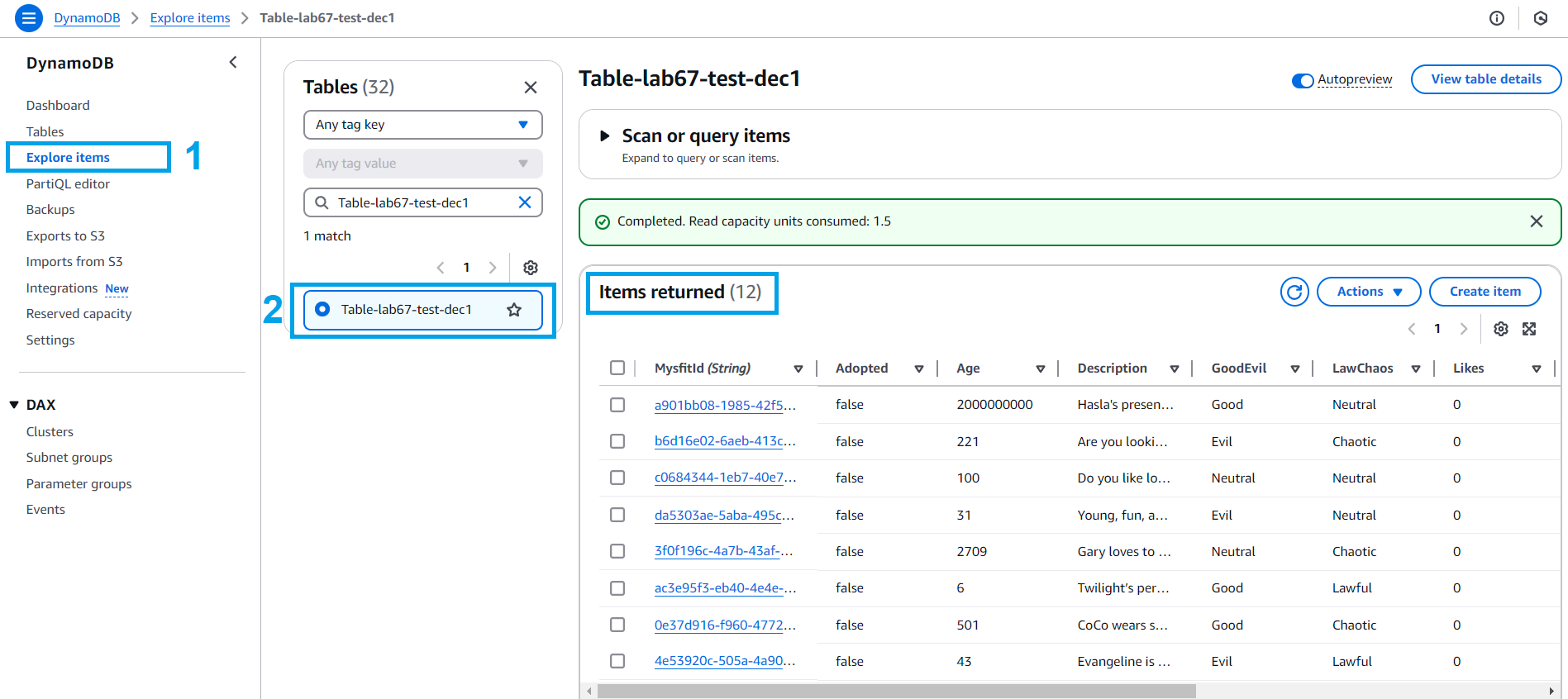Check the row checkbox for c0684344
This screenshot has height=699, width=1568.
click(x=617, y=478)
